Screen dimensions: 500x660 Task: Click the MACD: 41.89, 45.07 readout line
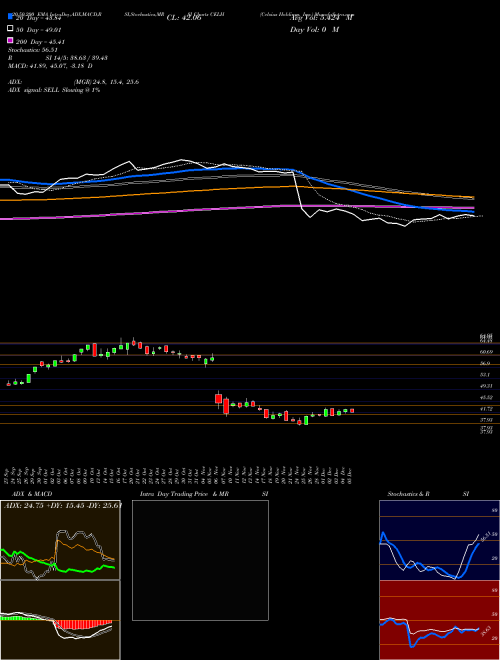[51, 66]
